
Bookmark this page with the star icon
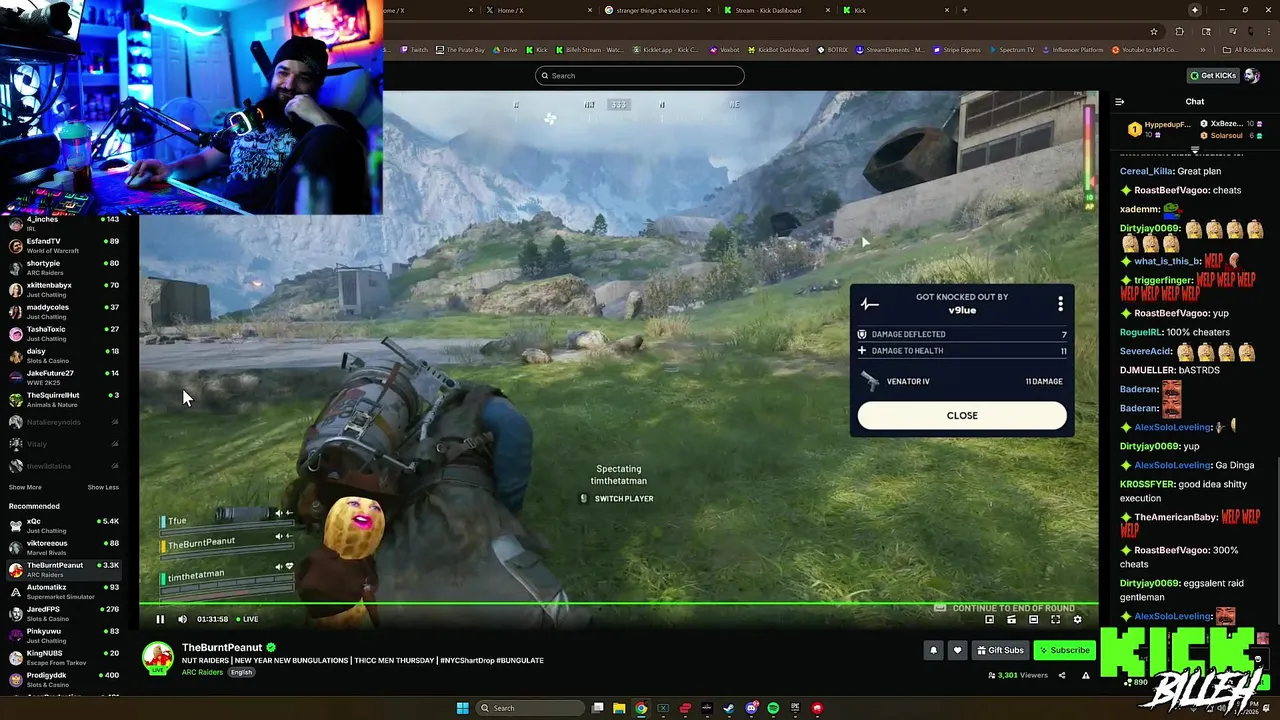[1154, 31]
